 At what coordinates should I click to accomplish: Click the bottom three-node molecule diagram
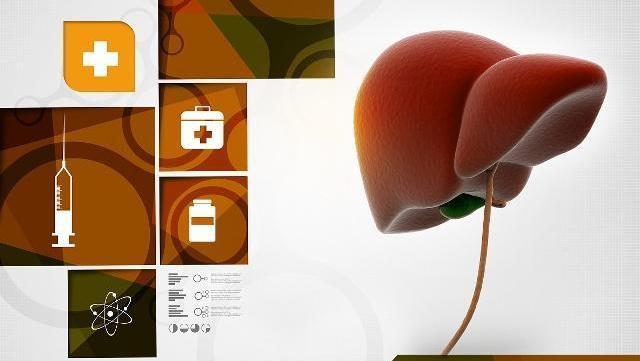click(201, 312)
